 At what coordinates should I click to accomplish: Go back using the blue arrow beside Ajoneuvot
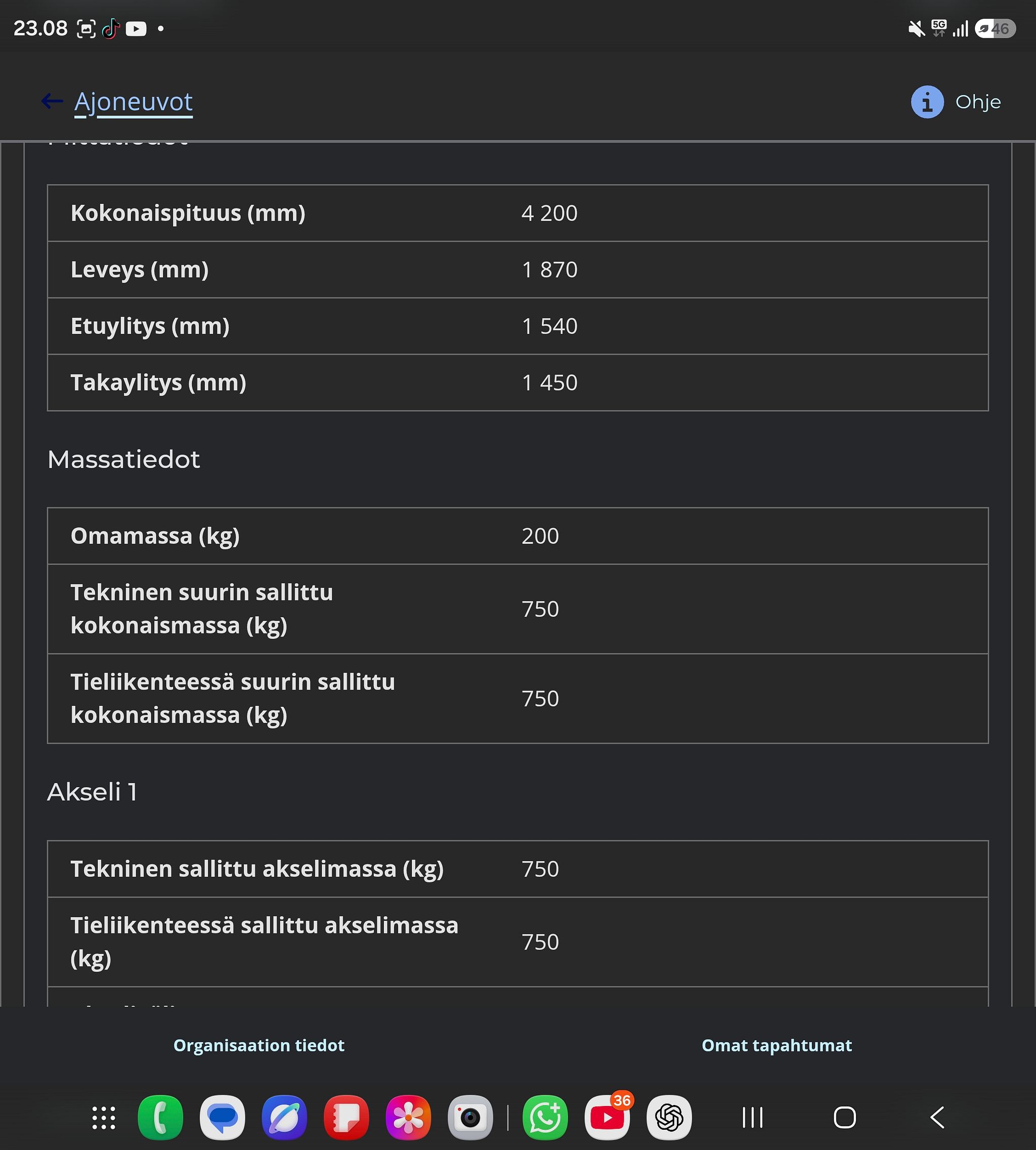coord(52,101)
